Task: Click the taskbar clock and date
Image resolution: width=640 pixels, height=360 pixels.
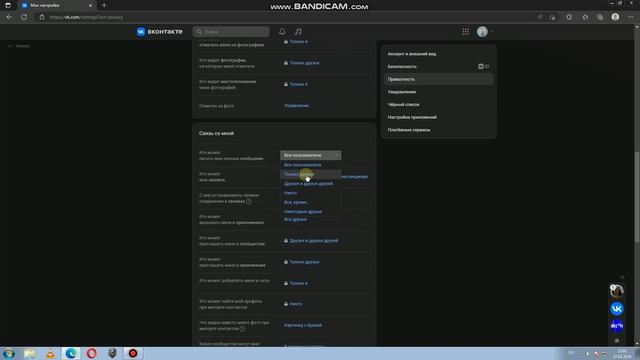Action: point(622,353)
